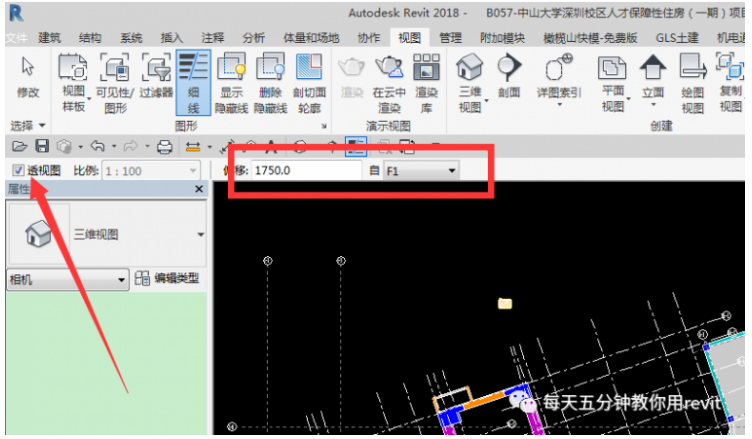
Task: Click Elevation (立面) tool
Action: point(653,76)
